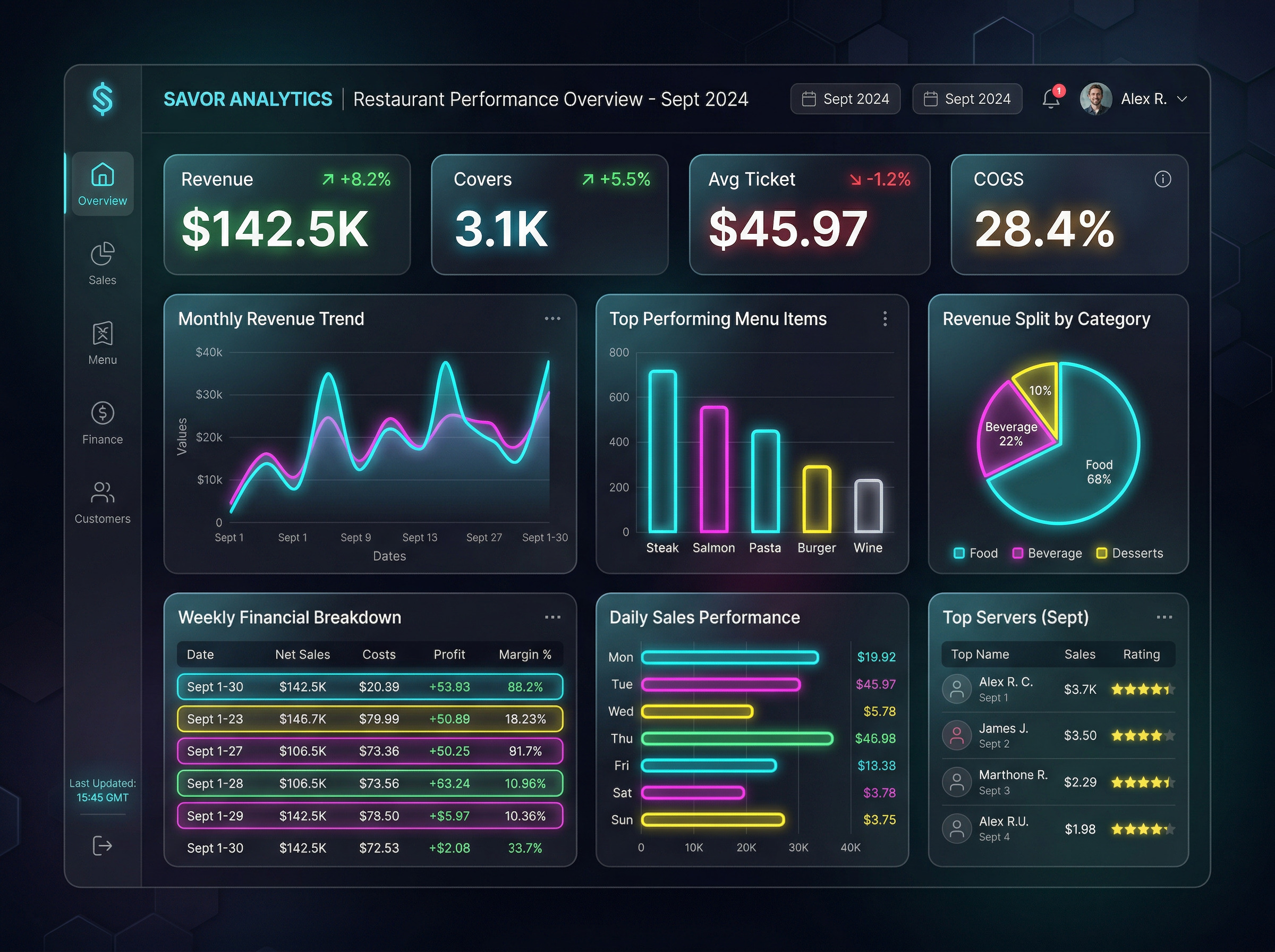Image resolution: width=1275 pixels, height=952 pixels.
Task: Click Alex R. C. server avatar icon
Action: point(956,689)
